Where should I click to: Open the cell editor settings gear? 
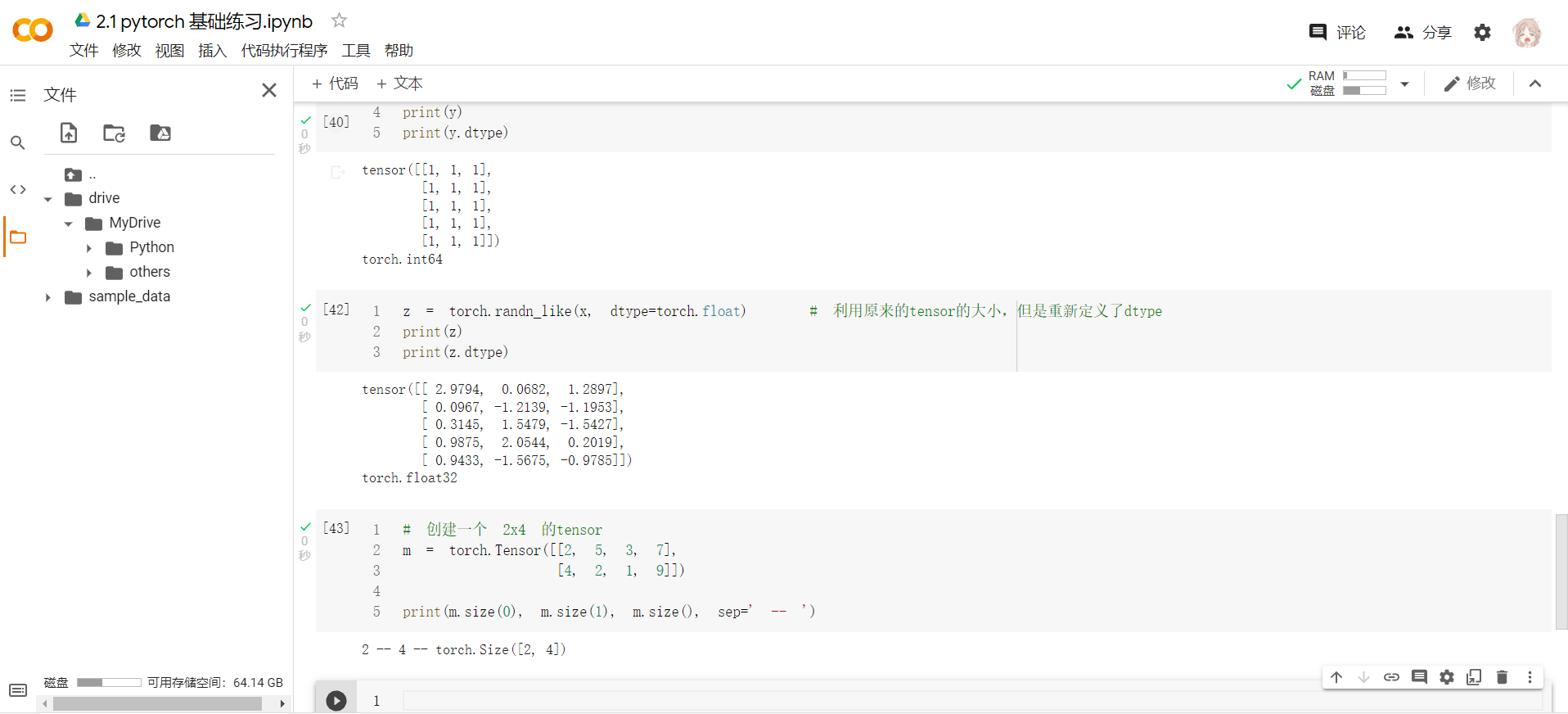[1447, 677]
